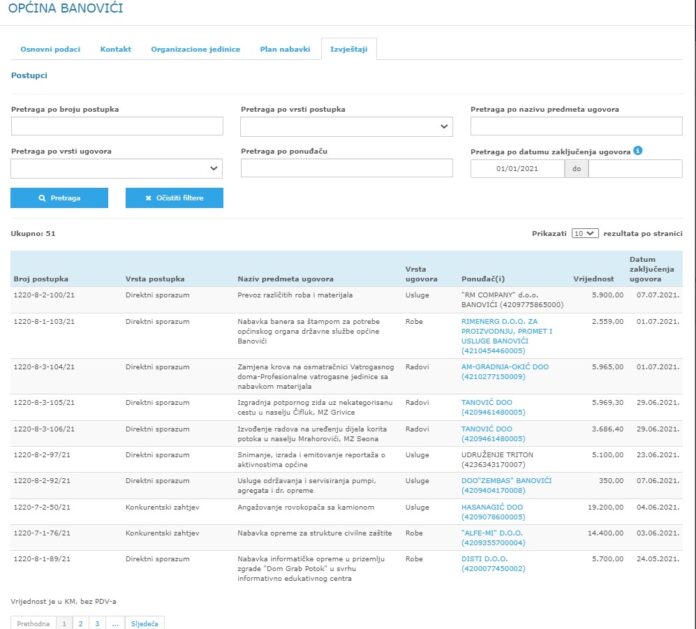Click the 'Pretraga po ponuđaču' input box
The width and height of the screenshot is (696, 629).
[346, 168]
